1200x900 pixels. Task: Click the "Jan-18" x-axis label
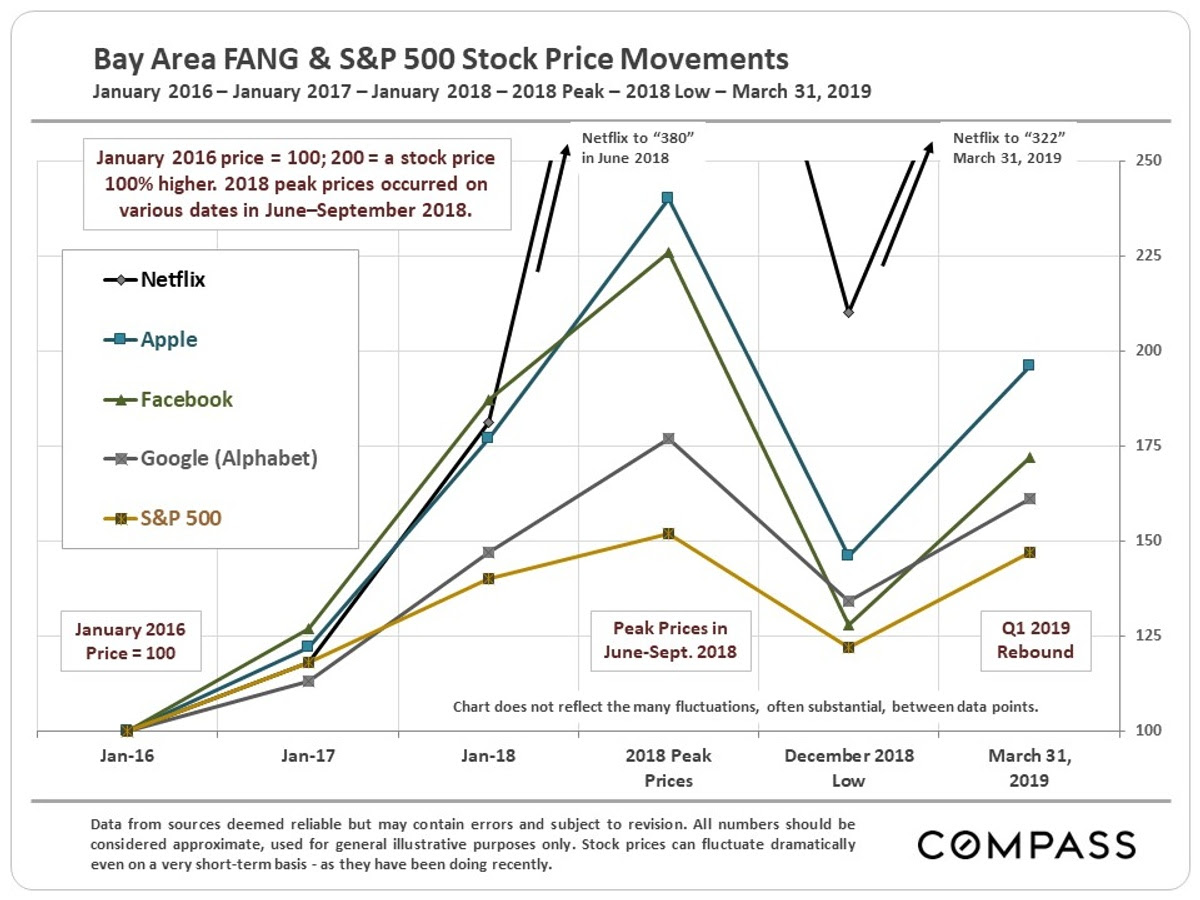pos(488,757)
